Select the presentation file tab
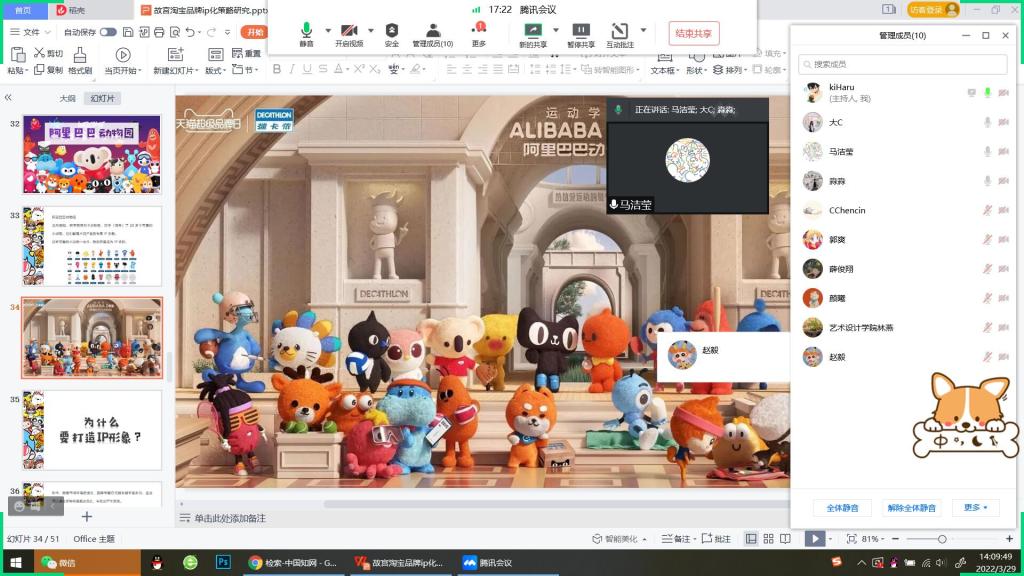 coord(204,10)
